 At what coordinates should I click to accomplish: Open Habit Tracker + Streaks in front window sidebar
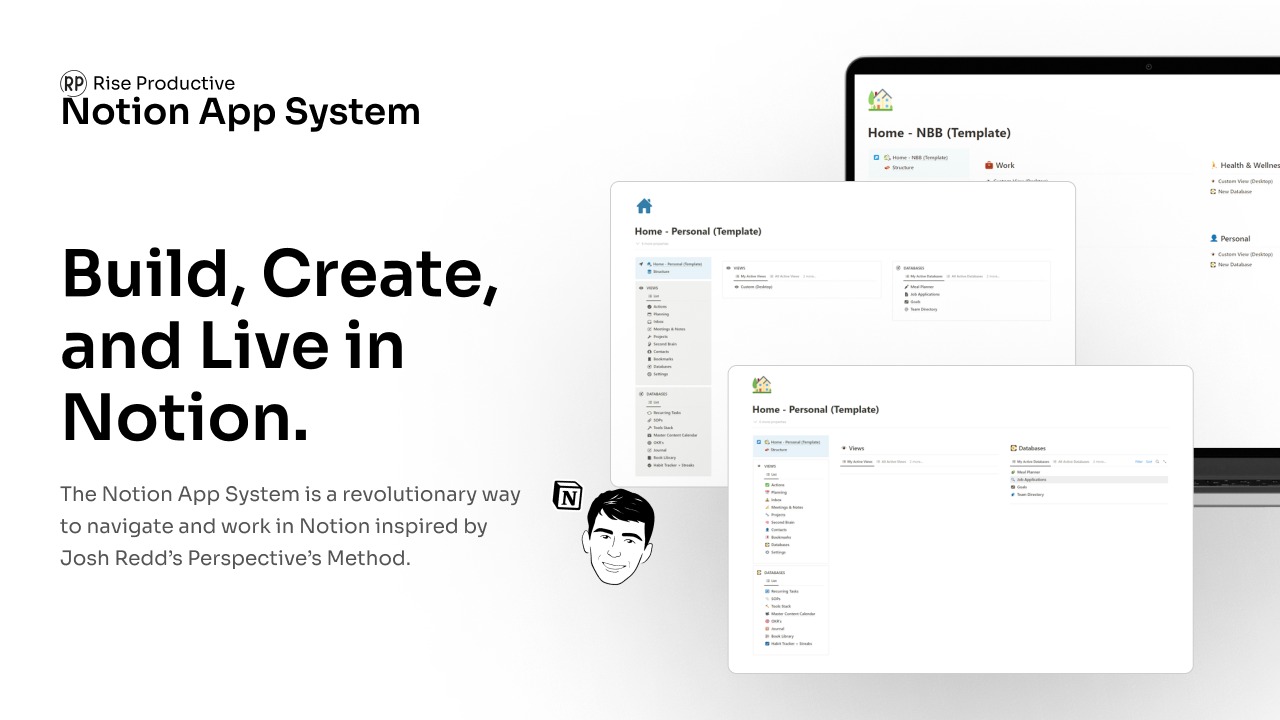788,644
